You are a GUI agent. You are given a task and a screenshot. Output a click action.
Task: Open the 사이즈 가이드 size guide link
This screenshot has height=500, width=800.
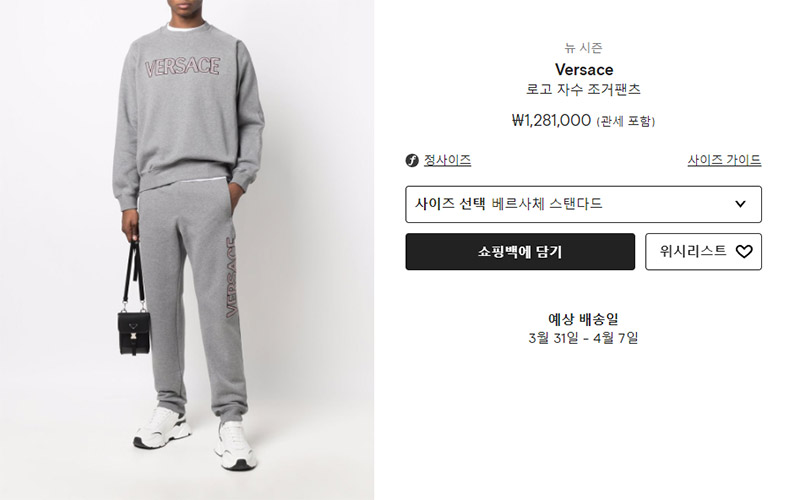pyautogui.click(x=724, y=160)
